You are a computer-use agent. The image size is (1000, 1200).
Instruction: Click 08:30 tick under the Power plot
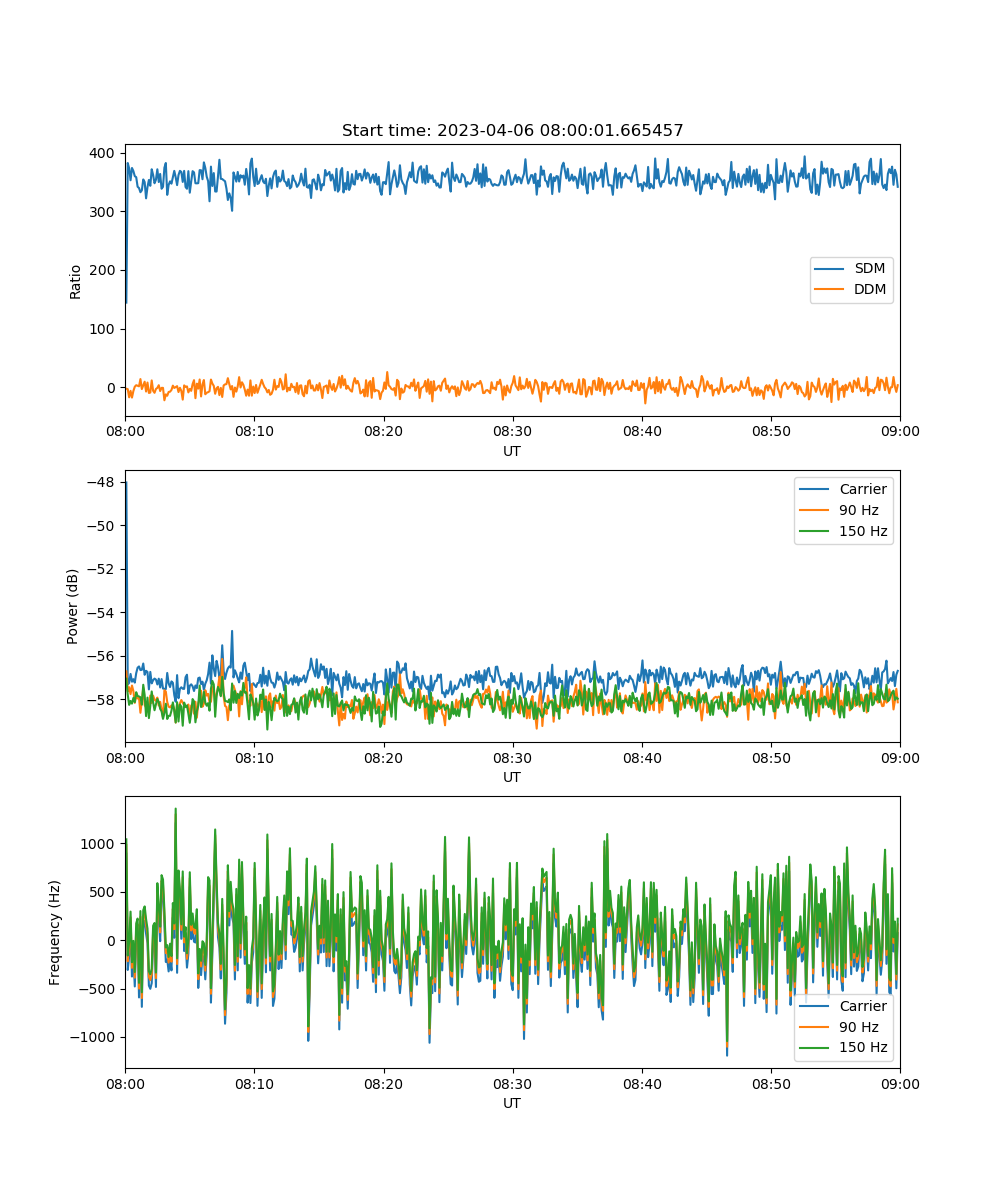512,757
